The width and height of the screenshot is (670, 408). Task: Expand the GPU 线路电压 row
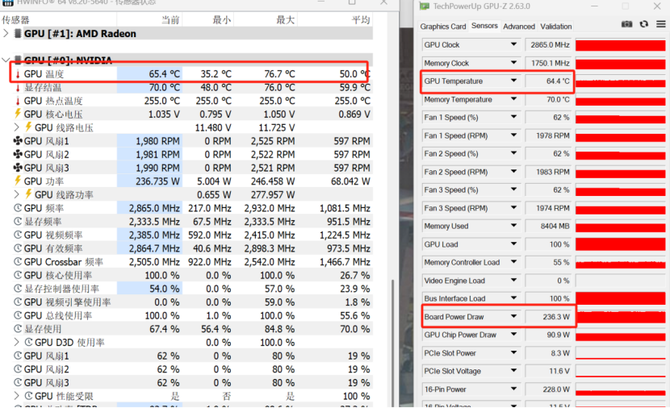click(x=16, y=127)
